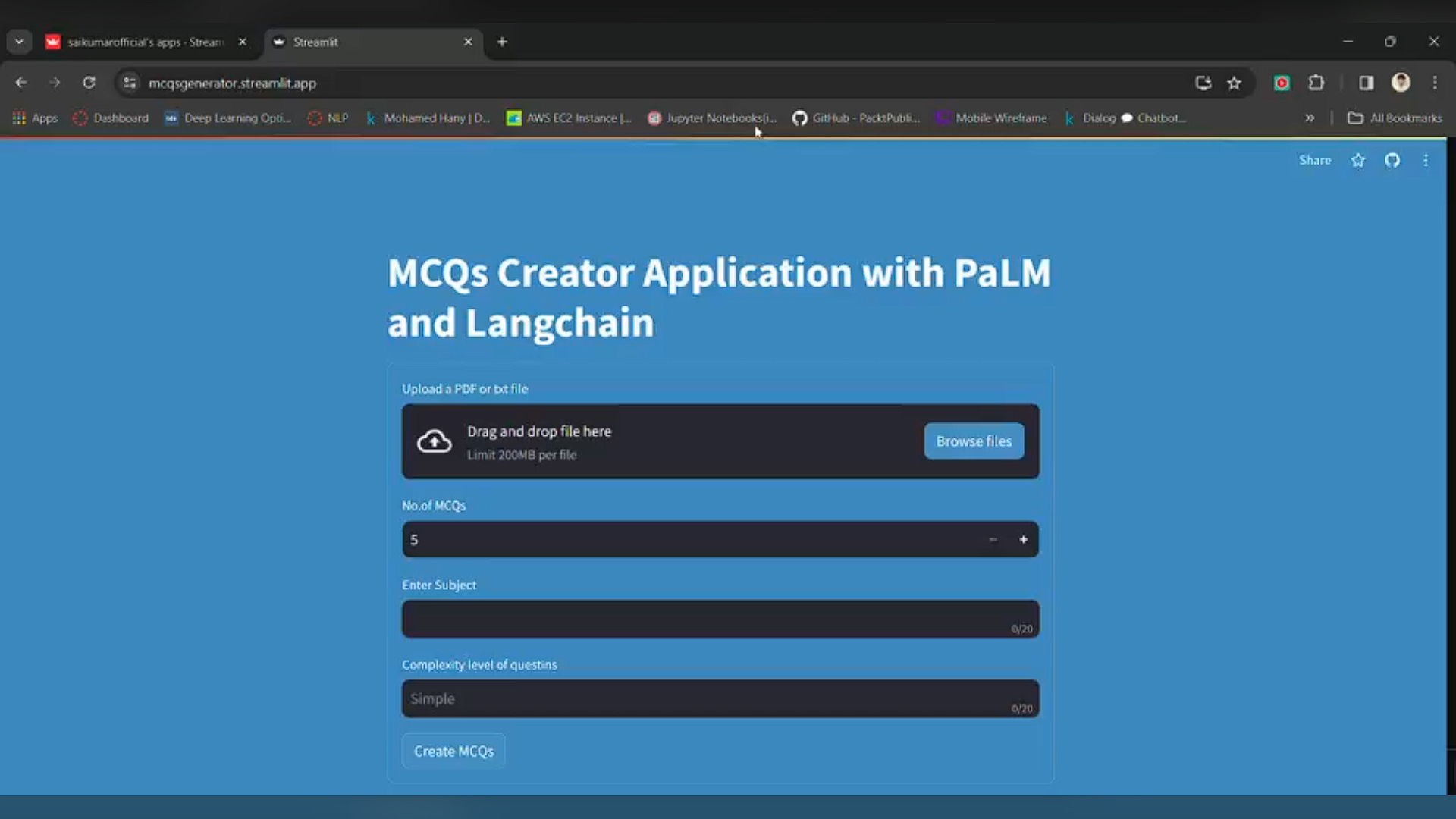Reload the page with refresh icon
Viewport: 1456px width, 819px height.
click(x=89, y=83)
